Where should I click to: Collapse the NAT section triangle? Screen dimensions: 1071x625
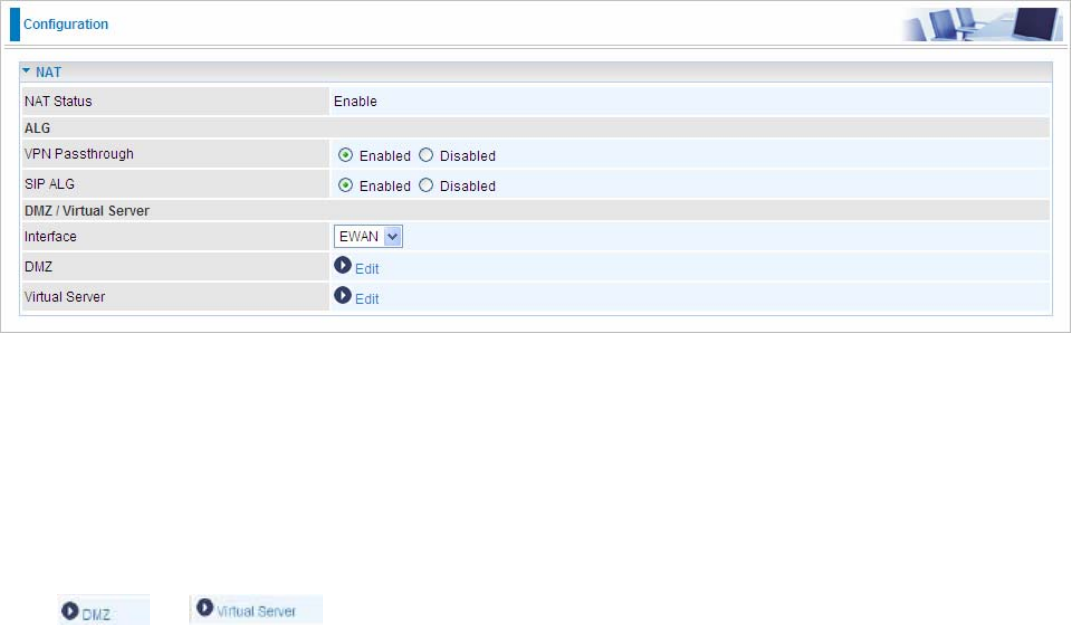(x=26, y=70)
